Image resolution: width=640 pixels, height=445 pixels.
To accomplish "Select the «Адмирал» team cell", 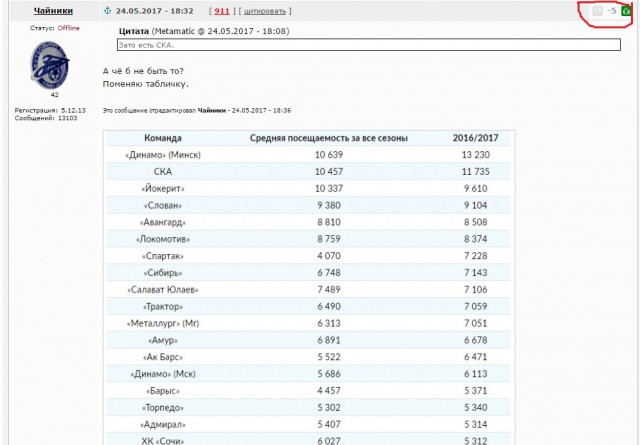I will tap(163, 425).
